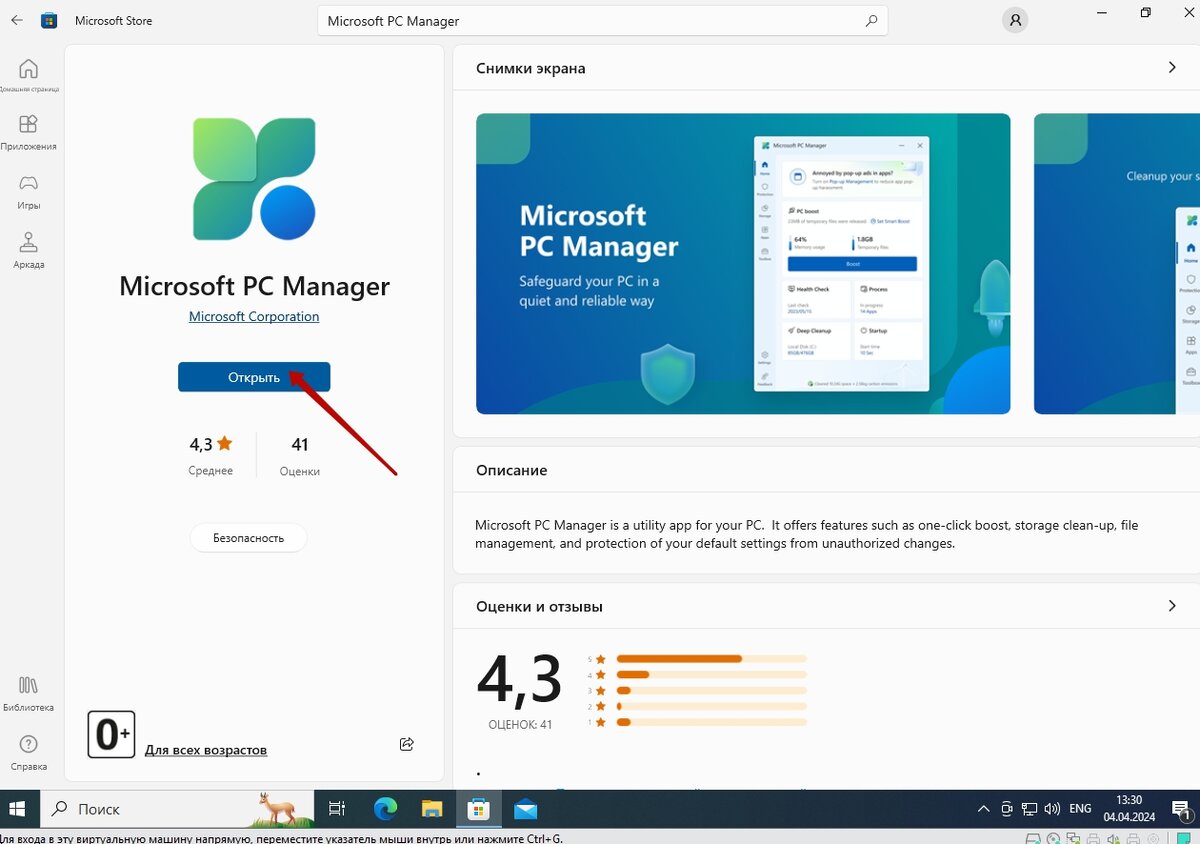The height and width of the screenshot is (844, 1200).
Task: Open the Справка (Help) sidebar section
Action: (x=28, y=752)
